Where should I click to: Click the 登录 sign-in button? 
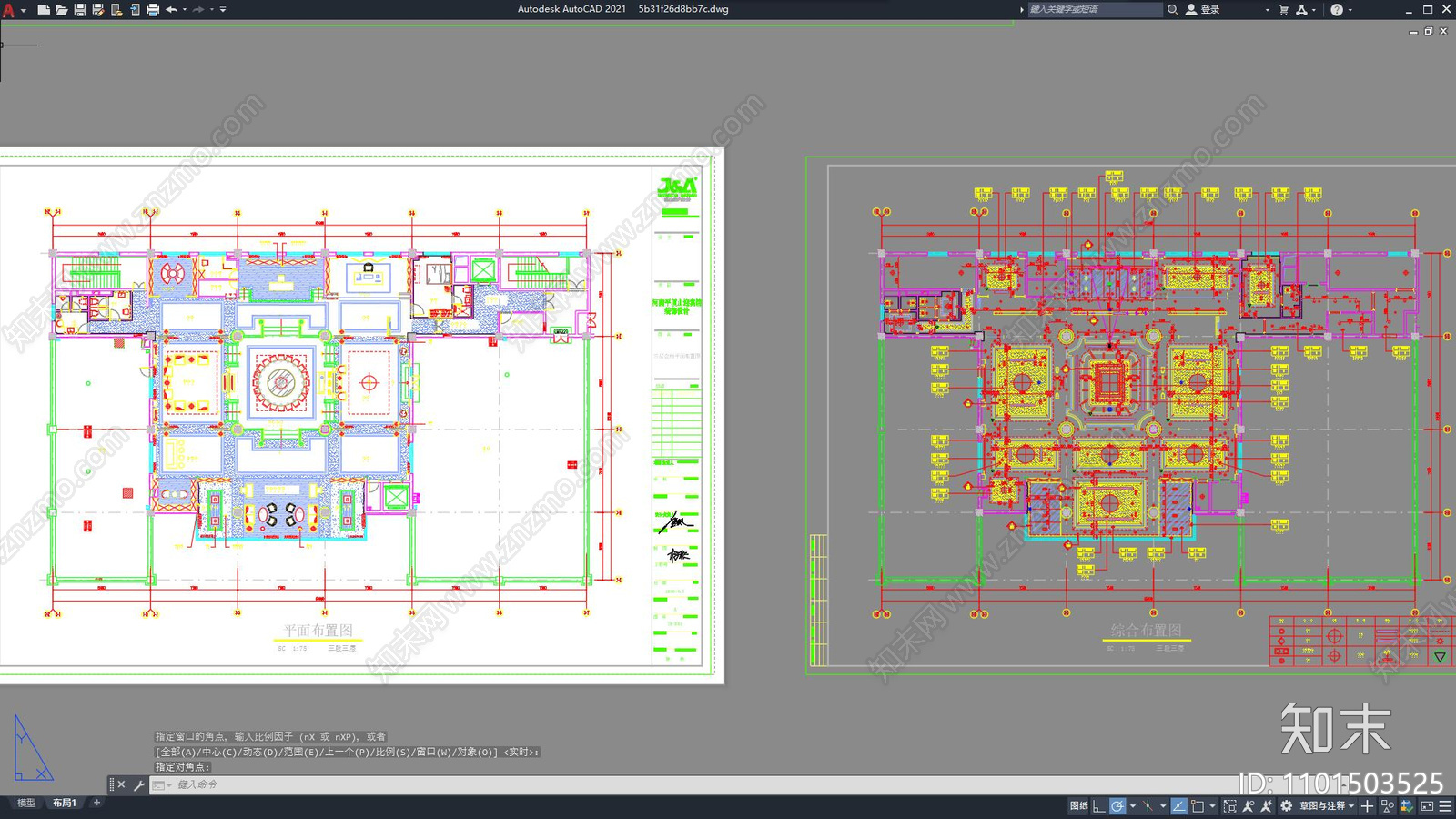[x=1203, y=9]
